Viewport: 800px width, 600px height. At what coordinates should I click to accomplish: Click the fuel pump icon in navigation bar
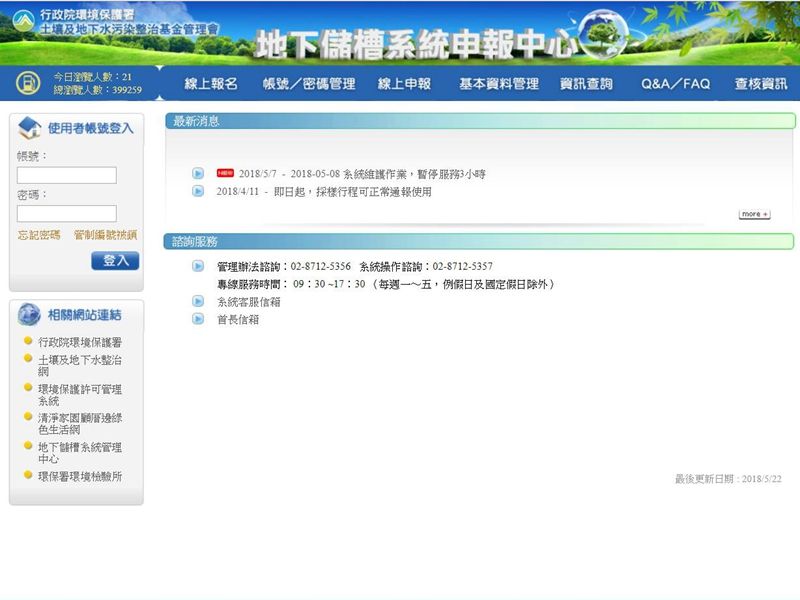27,84
